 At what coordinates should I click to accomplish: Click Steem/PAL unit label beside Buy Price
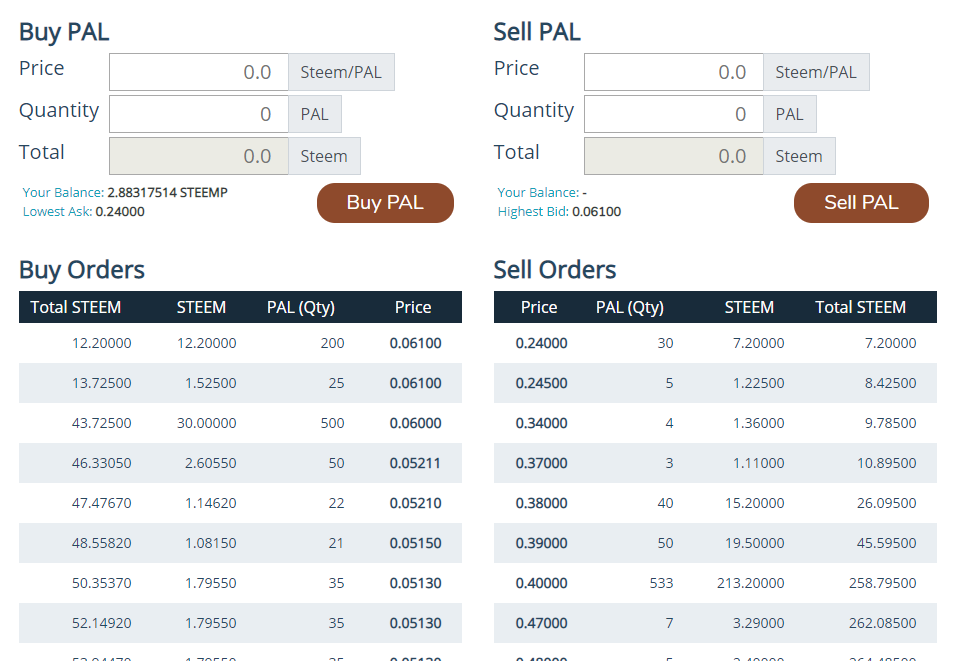(341, 72)
